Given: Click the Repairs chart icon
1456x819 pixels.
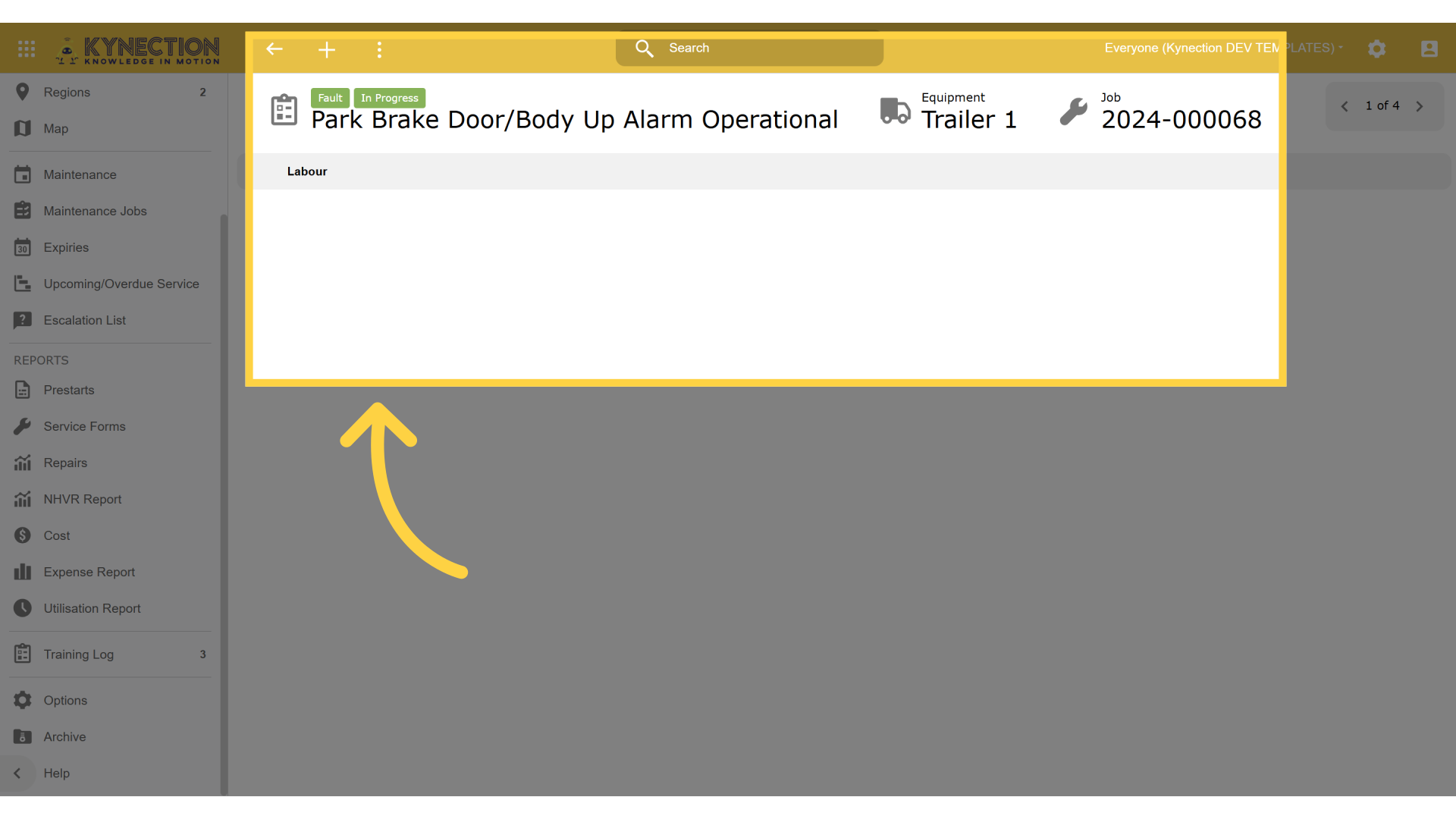Looking at the screenshot, I should tap(23, 463).
